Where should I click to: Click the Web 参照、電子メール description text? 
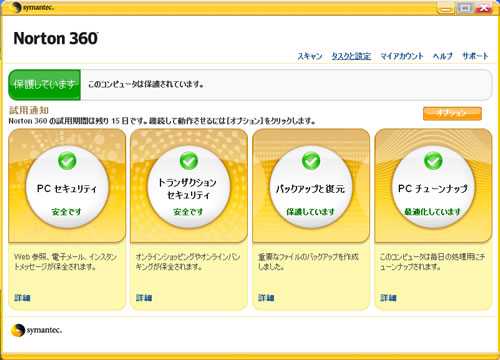pyautogui.click(x=65, y=262)
